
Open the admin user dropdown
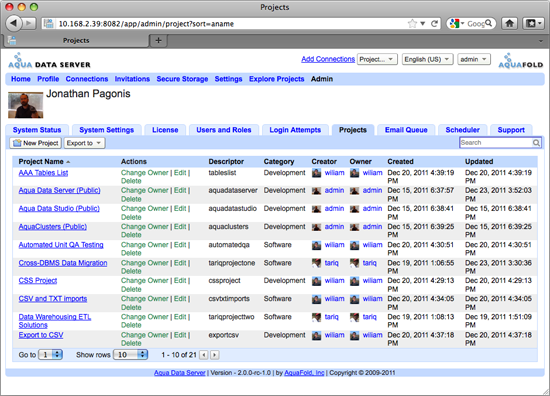(474, 59)
